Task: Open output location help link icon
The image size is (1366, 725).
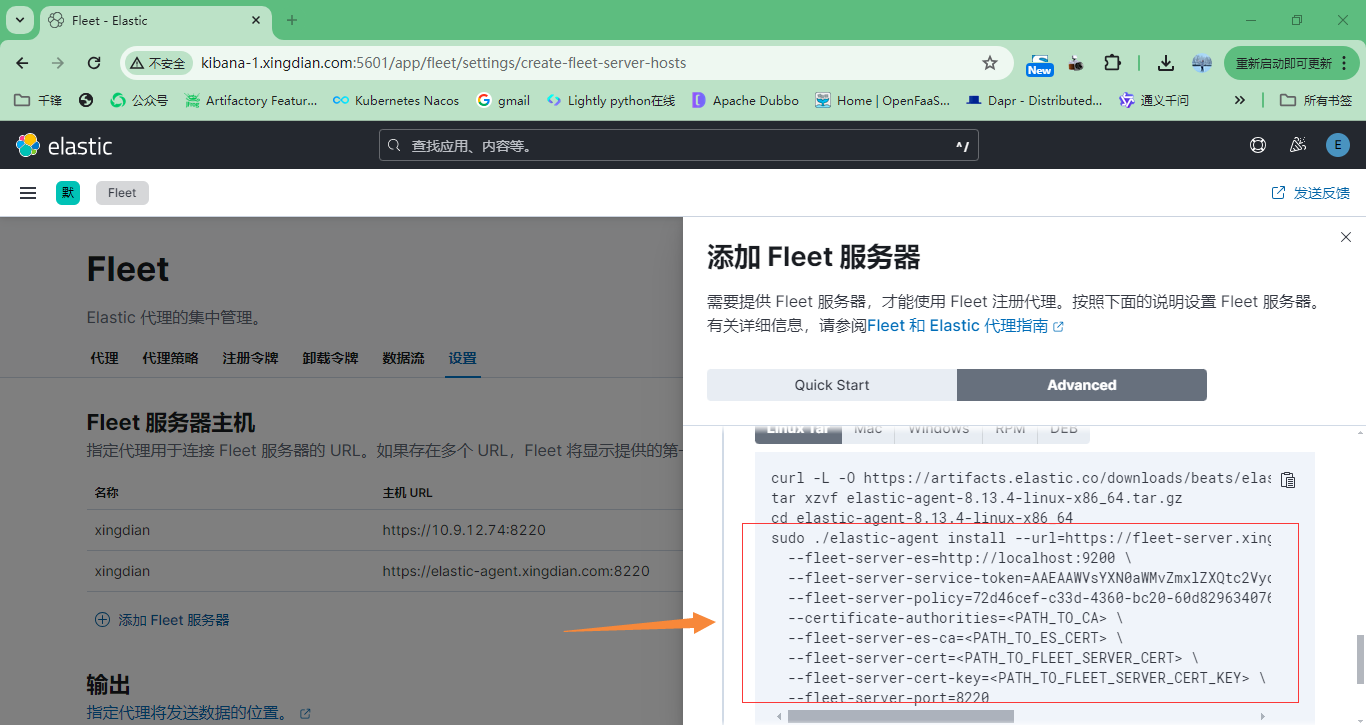Action: [x=305, y=714]
